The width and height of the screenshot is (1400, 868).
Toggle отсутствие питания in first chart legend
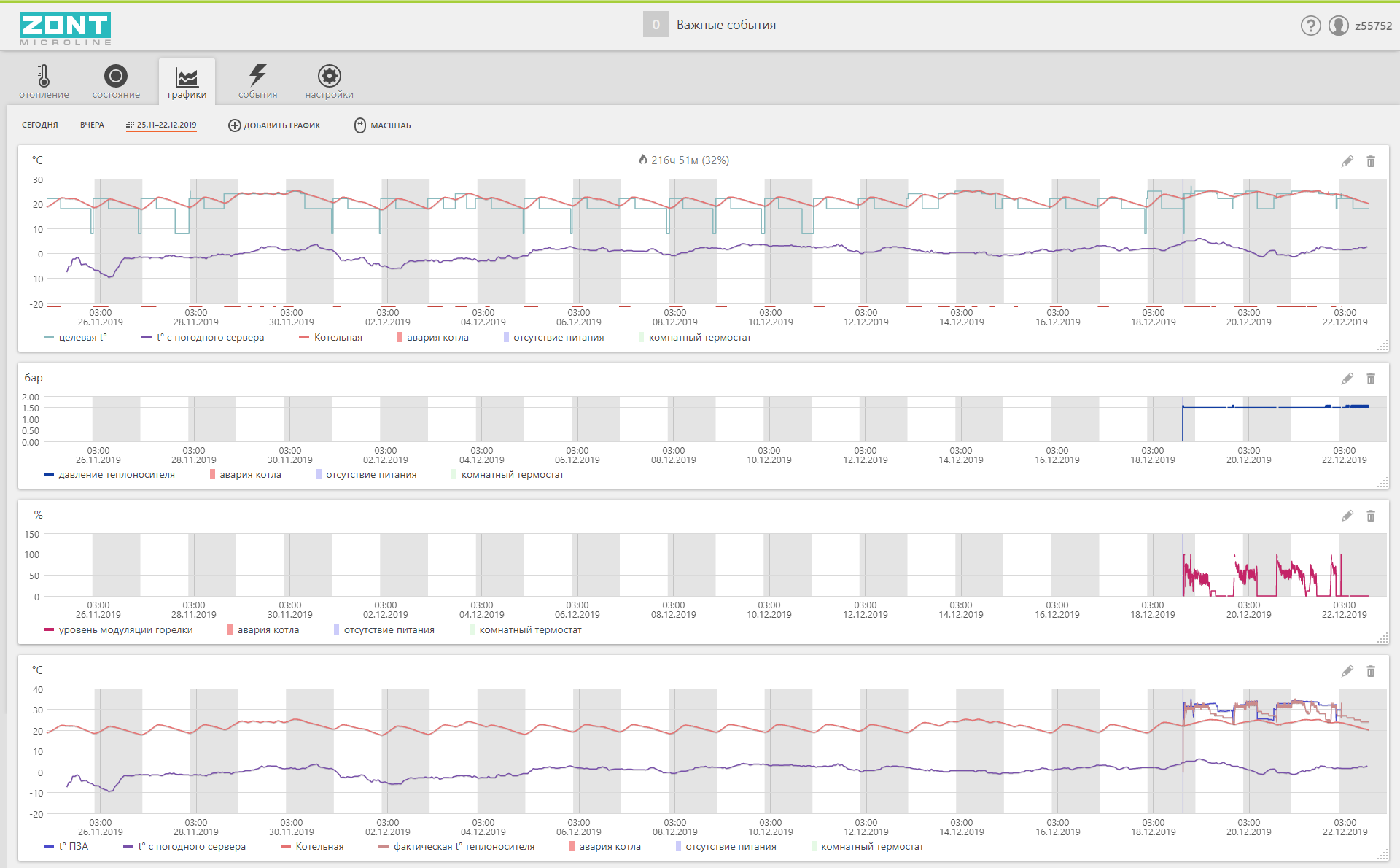553,338
